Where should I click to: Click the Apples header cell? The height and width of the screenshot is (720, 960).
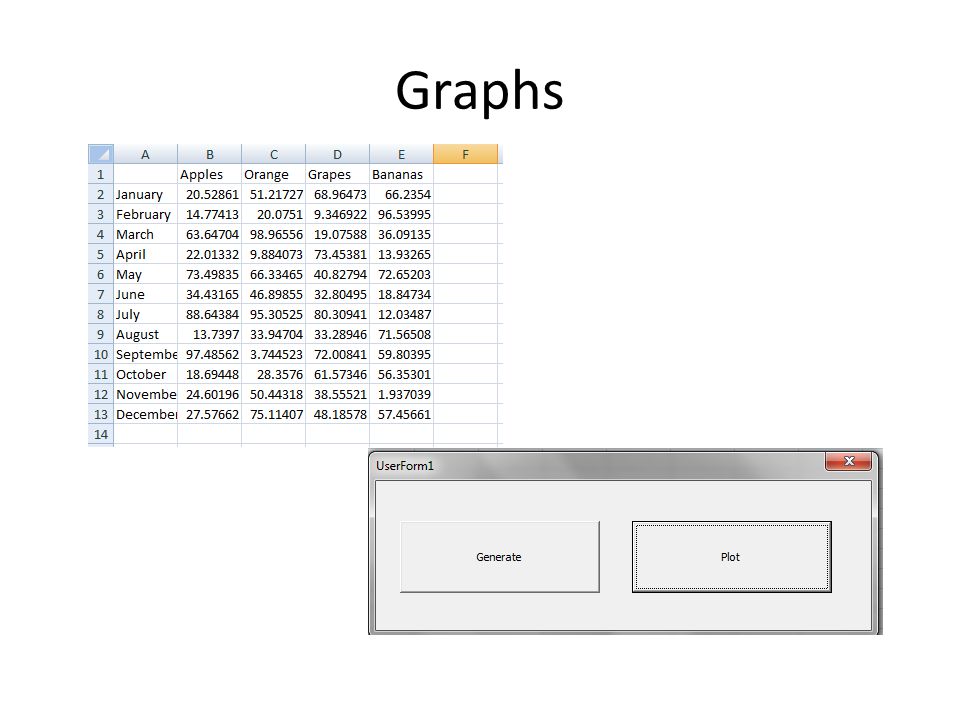[x=210, y=174]
